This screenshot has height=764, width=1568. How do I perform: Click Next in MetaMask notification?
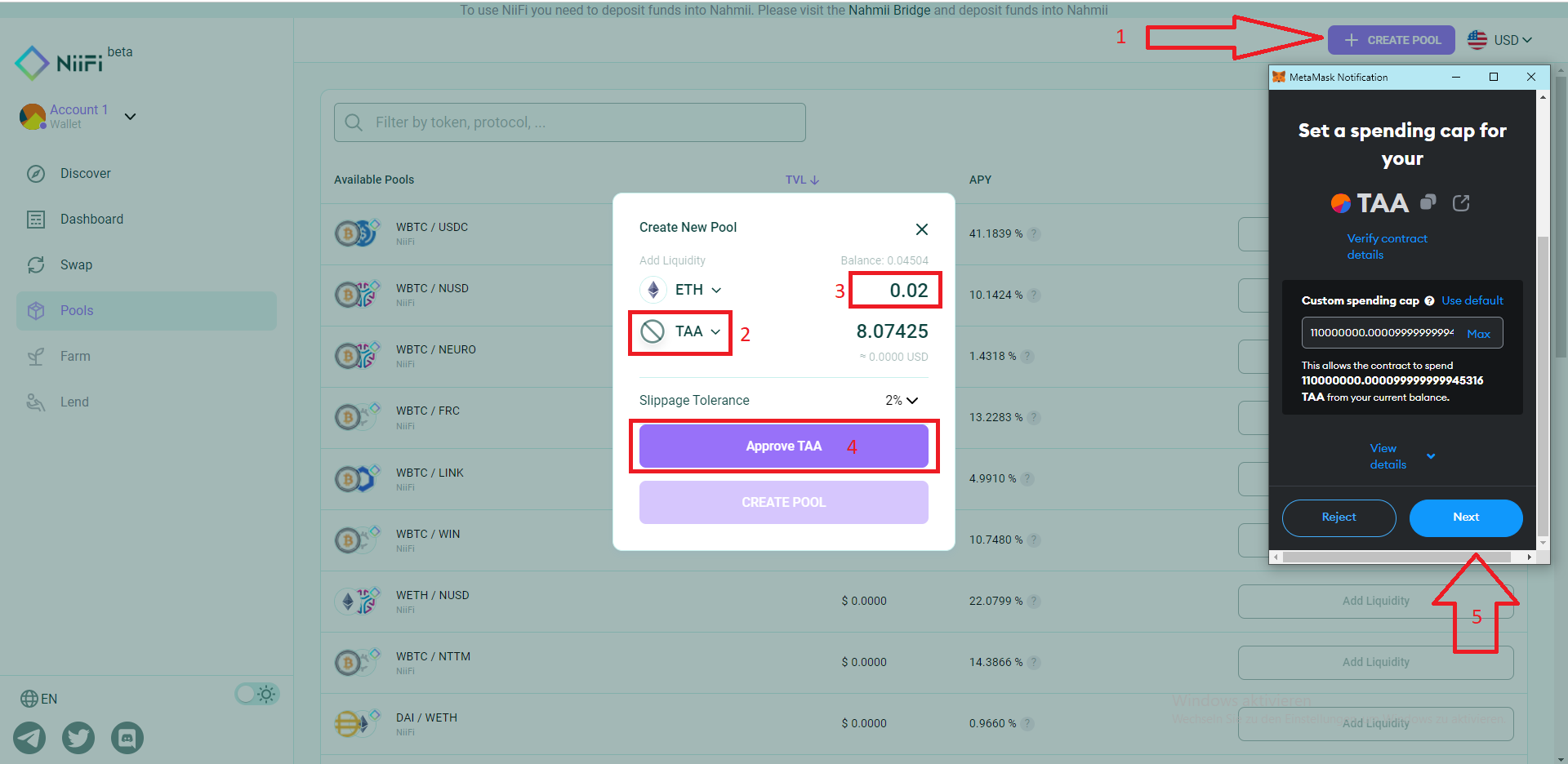(1466, 517)
